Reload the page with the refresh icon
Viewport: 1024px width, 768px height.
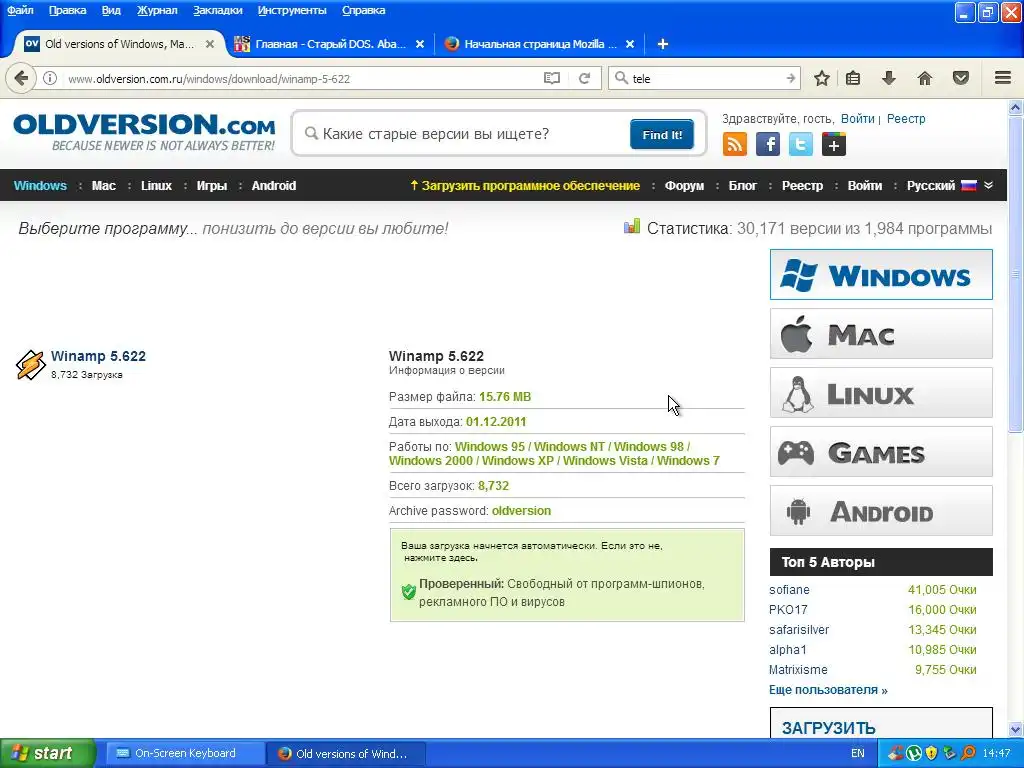tap(584, 78)
